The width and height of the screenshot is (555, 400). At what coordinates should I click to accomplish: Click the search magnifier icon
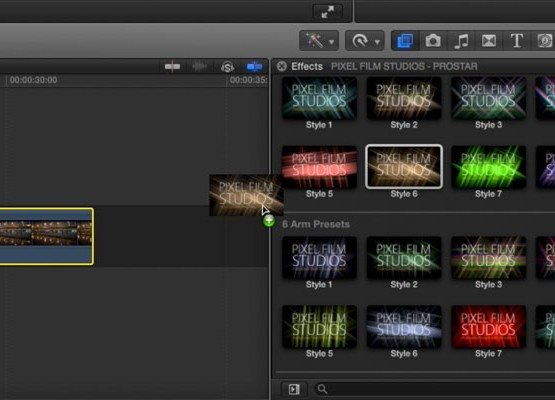pyautogui.click(x=322, y=389)
